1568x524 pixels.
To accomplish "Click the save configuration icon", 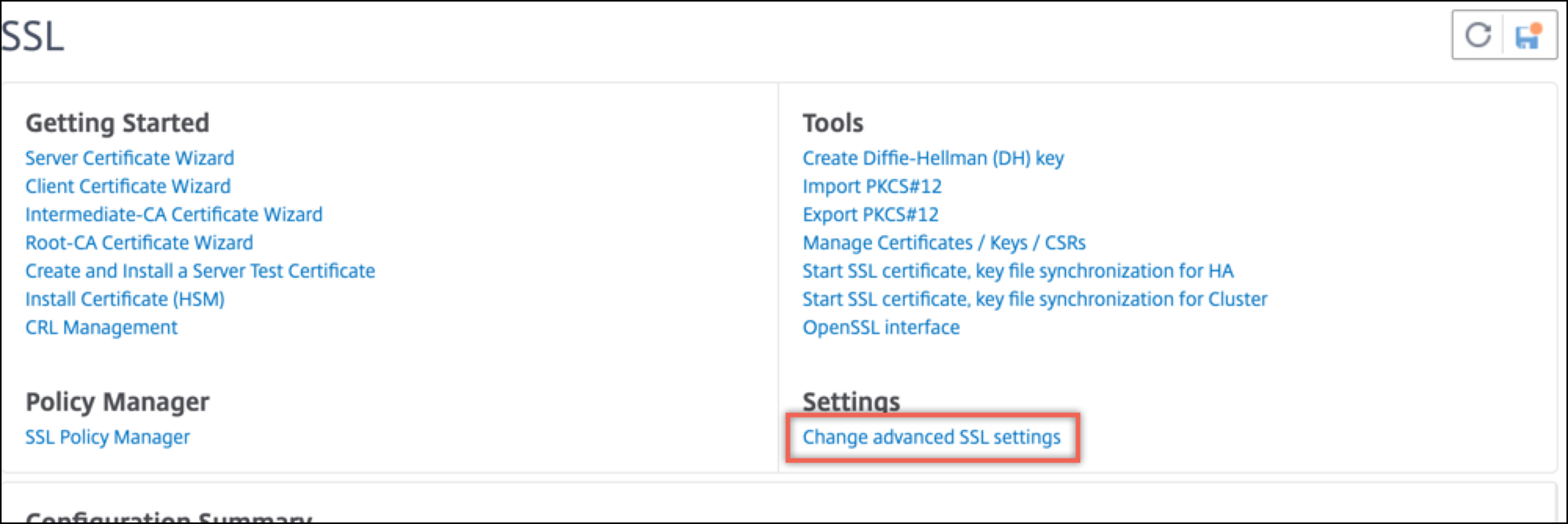I will pyautogui.click(x=1528, y=36).
